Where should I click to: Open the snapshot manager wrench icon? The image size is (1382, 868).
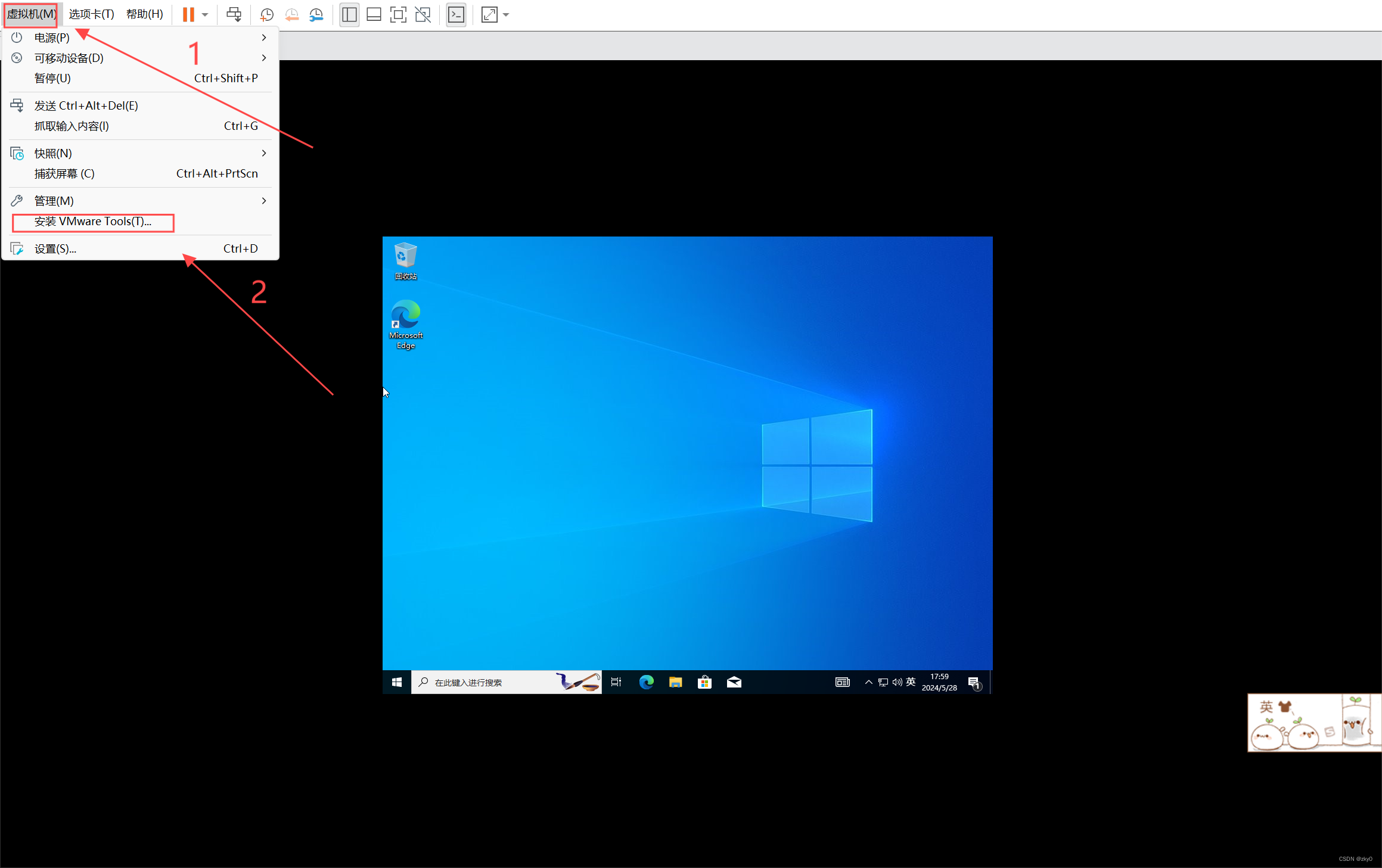(316, 14)
